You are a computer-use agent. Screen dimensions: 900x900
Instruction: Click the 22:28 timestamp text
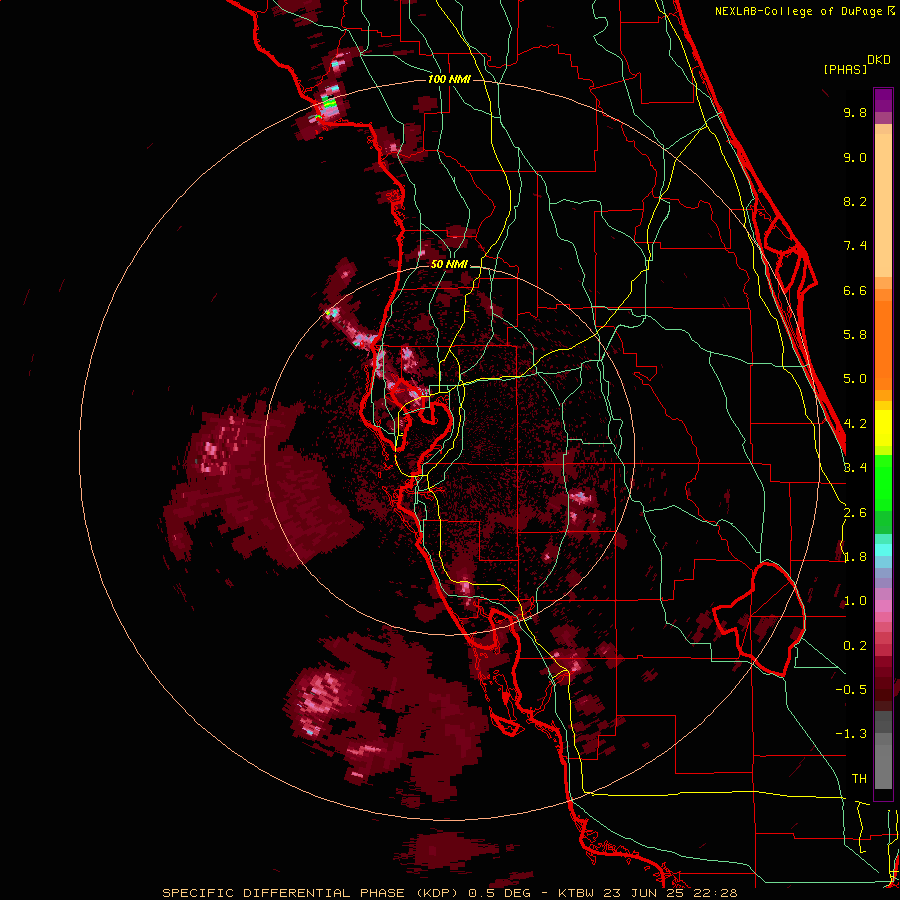(x=717, y=893)
